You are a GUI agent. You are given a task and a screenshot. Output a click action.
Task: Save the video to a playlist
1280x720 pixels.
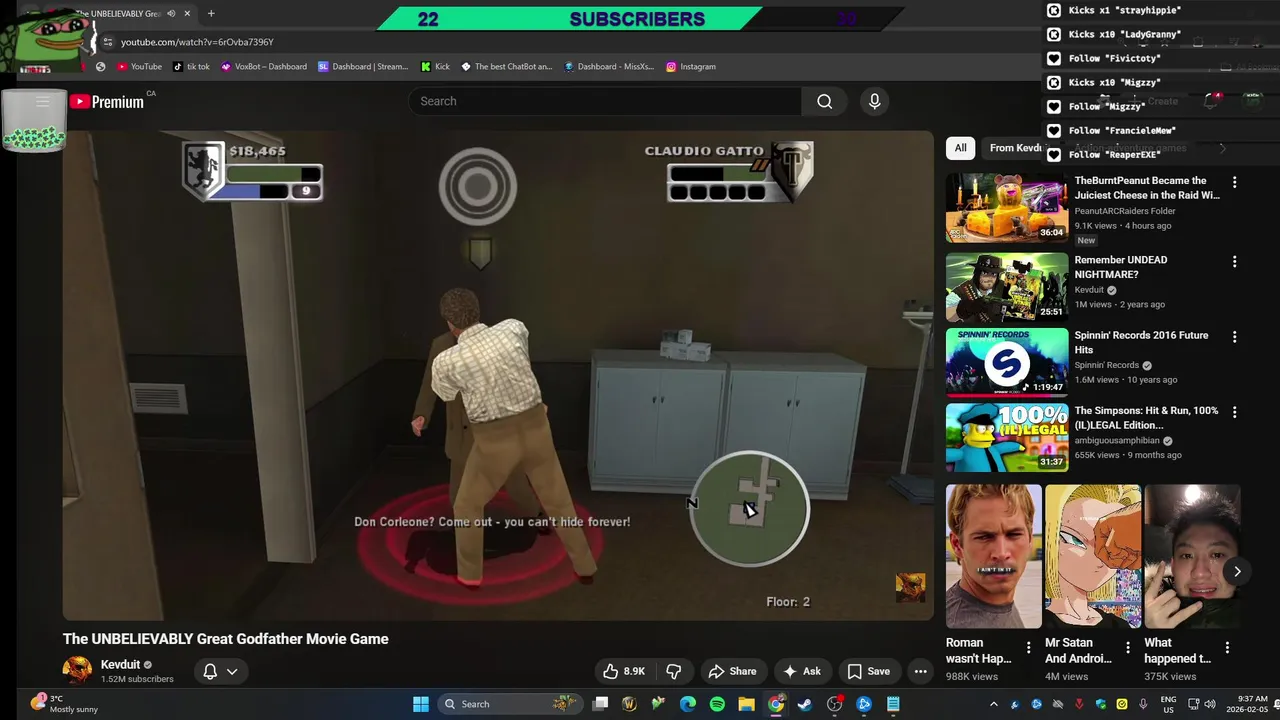pos(868,671)
